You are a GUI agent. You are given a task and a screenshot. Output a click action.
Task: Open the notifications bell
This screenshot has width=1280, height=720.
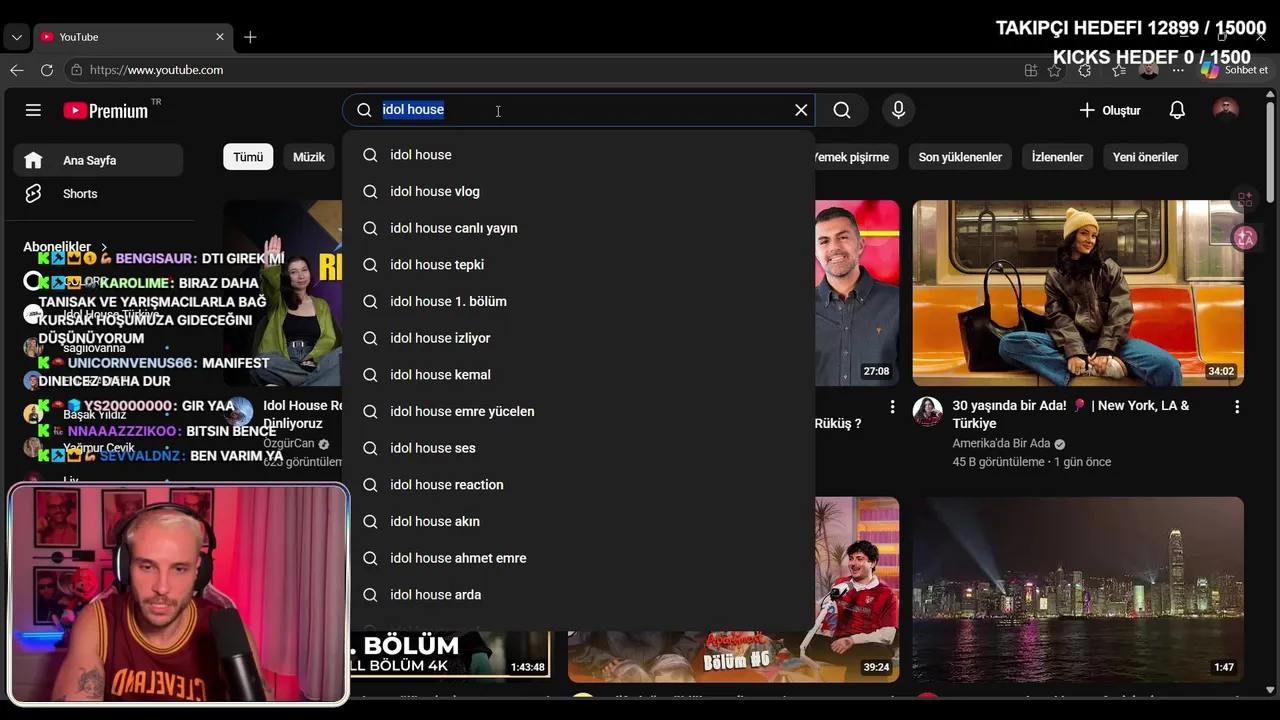point(1177,110)
